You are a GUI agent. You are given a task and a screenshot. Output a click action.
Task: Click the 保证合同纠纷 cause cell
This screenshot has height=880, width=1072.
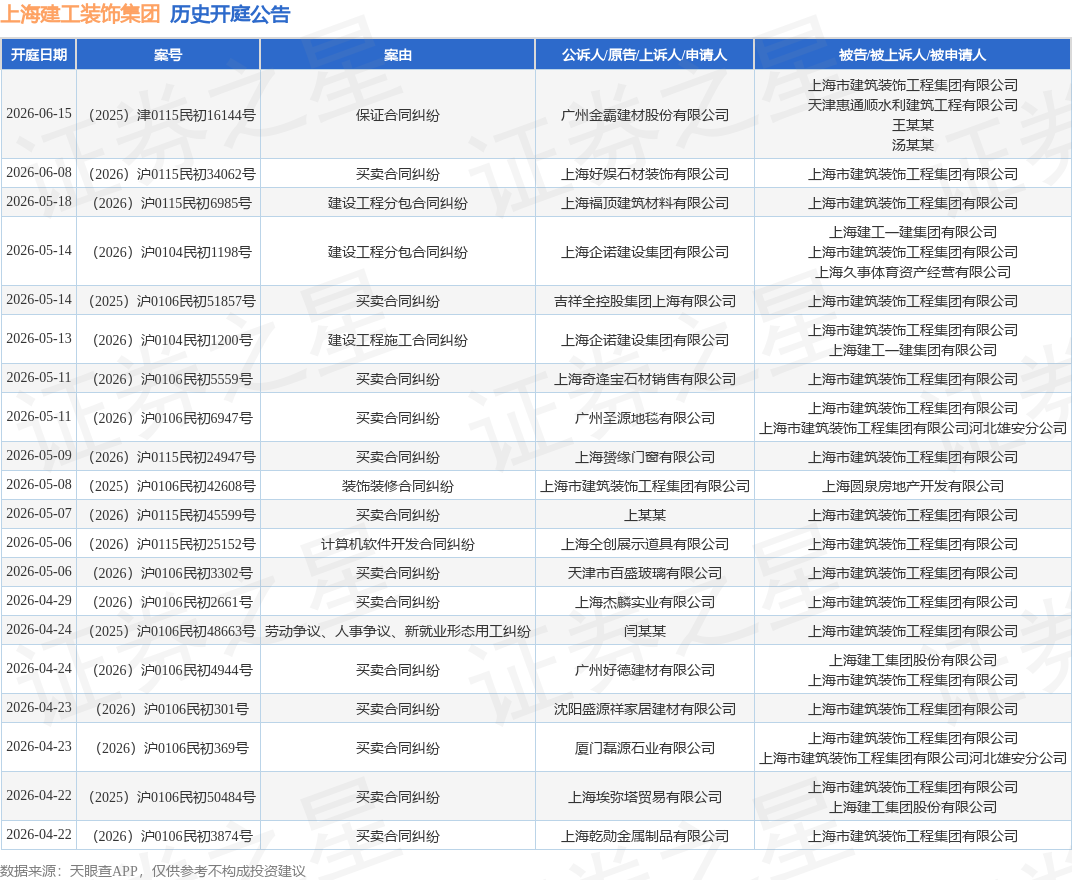coord(398,115)
